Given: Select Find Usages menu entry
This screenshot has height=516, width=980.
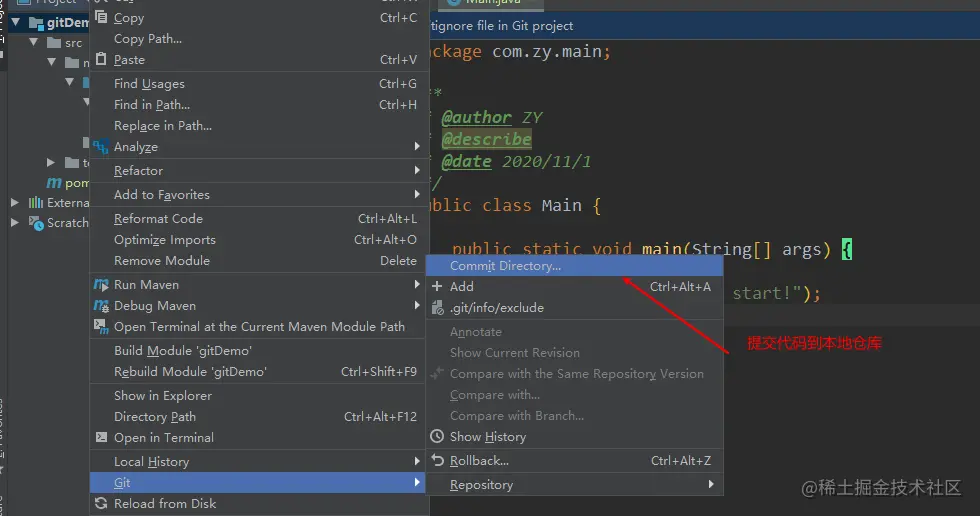Looking at the screenshot, I should (258, 84).
